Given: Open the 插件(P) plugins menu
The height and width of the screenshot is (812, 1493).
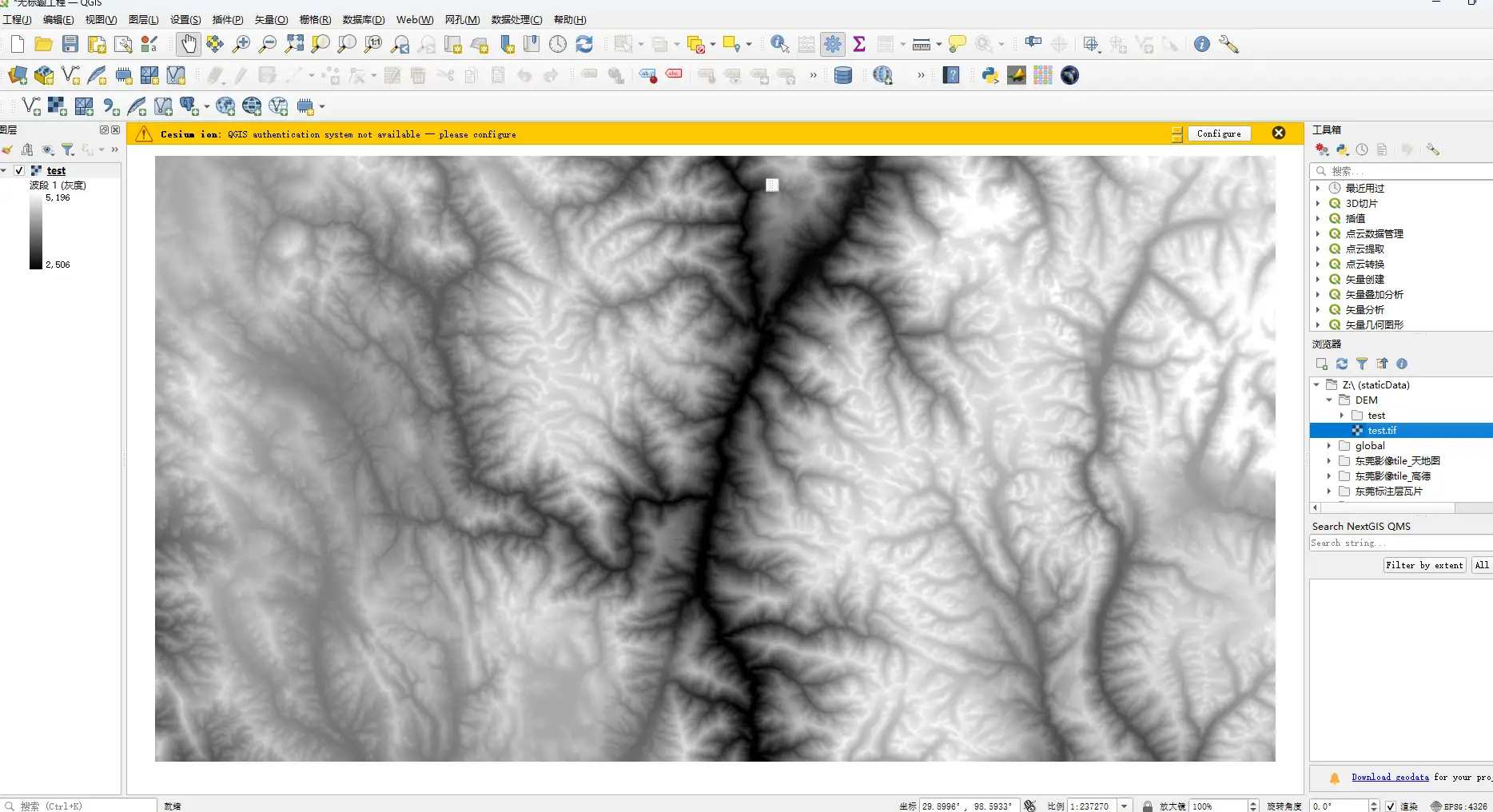Looking at the screenshot, I should (228, 19).
